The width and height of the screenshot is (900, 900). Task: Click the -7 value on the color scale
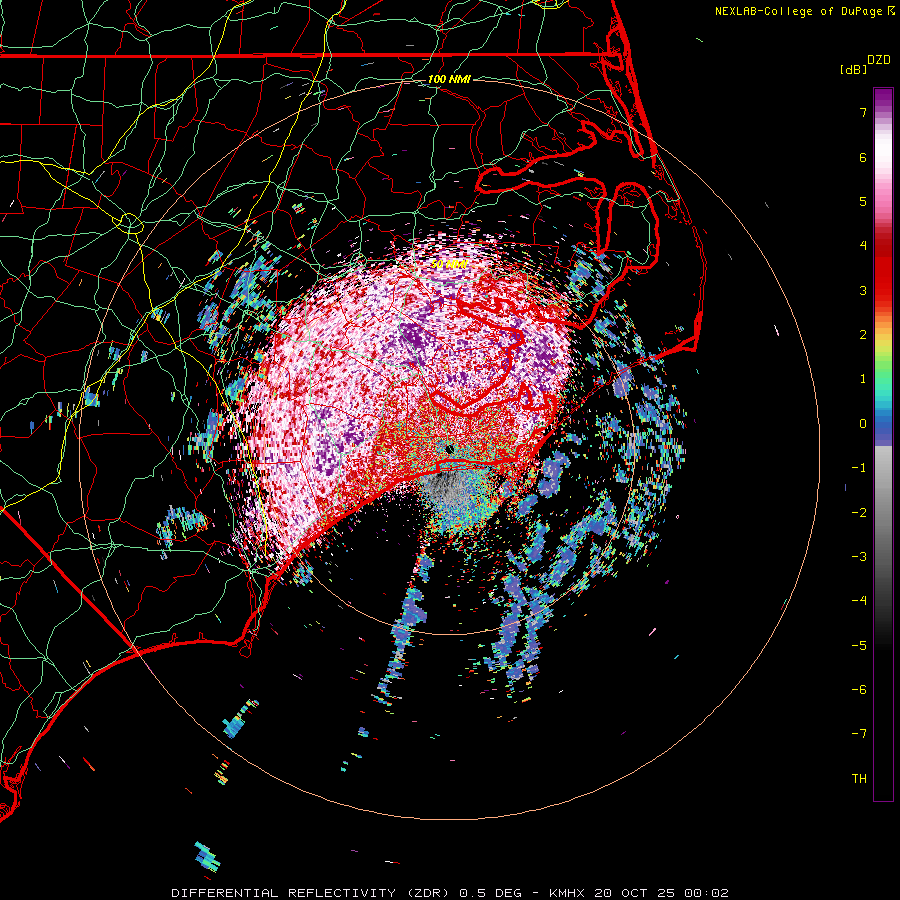coord(859,734)
